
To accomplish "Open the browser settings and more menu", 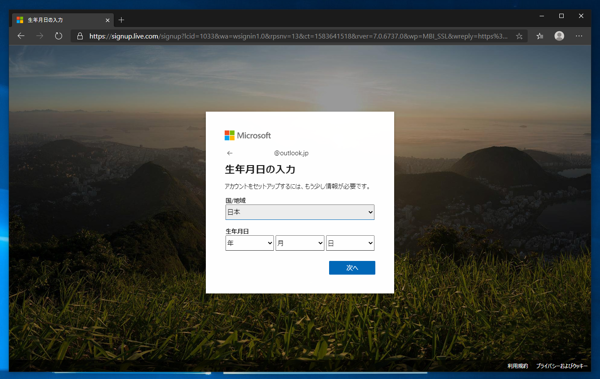I will (579, 36).
